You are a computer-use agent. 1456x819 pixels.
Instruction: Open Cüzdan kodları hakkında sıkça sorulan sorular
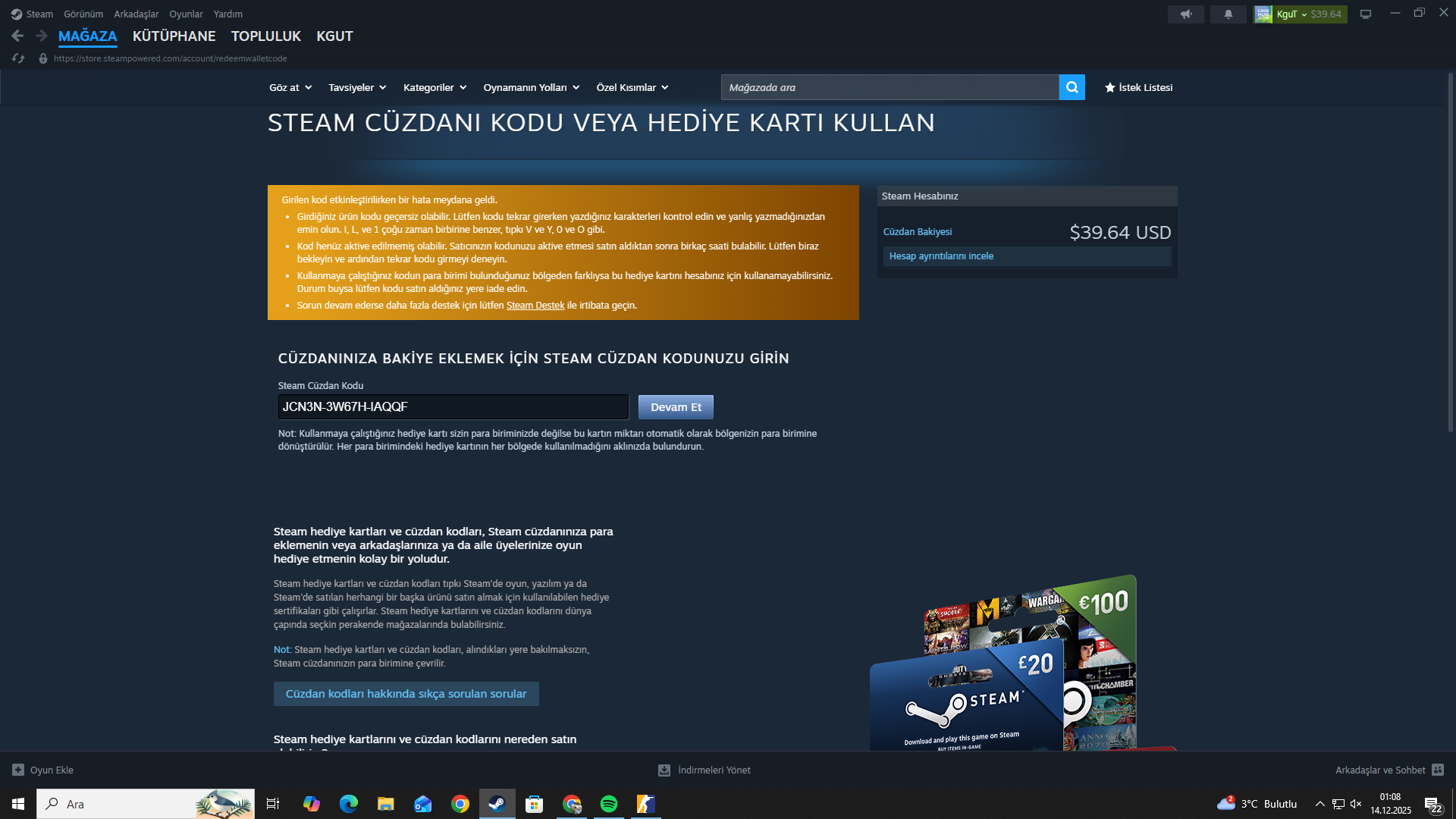coord(406,694)
